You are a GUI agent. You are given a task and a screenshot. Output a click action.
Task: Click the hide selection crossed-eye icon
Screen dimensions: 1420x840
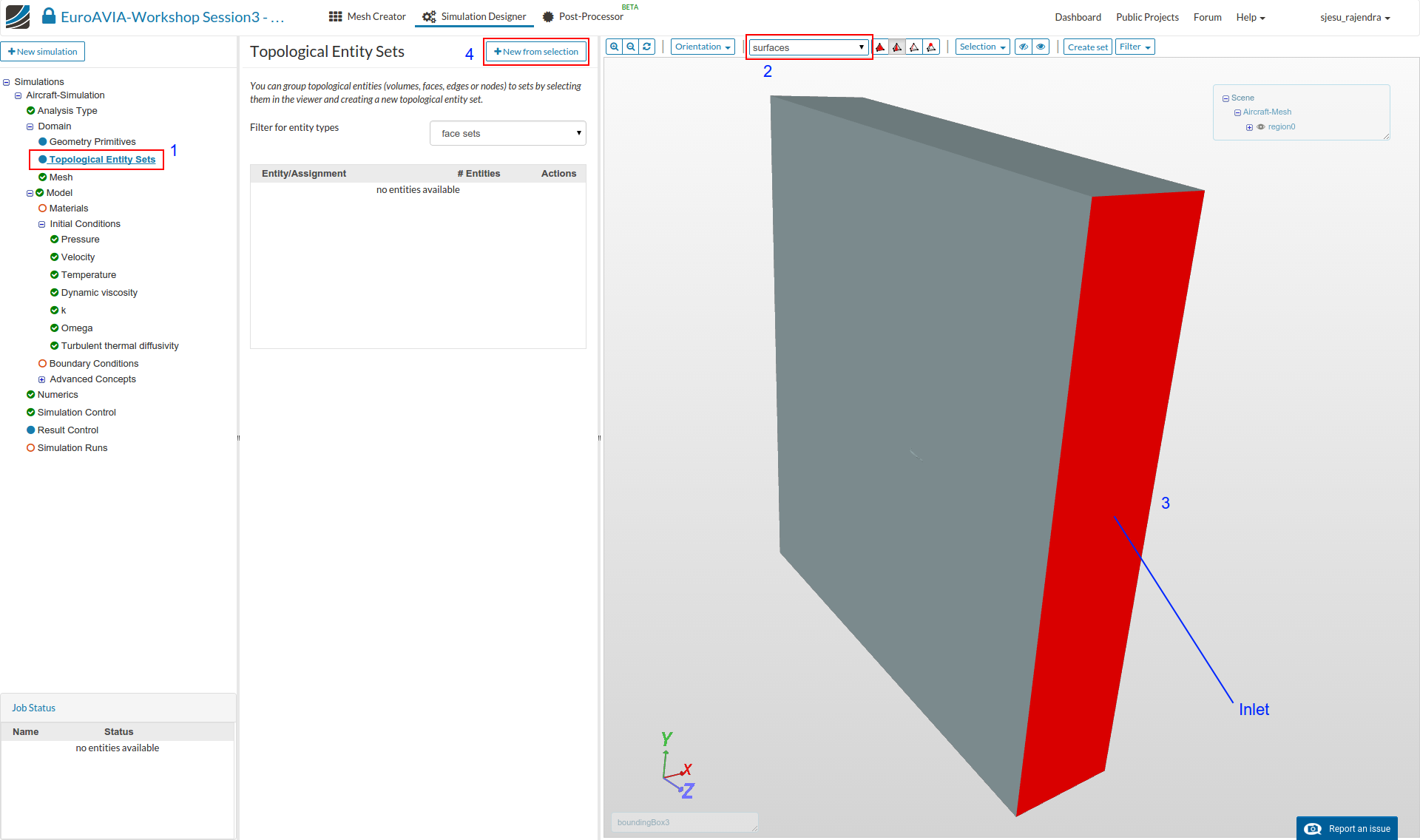point(1024,47)
